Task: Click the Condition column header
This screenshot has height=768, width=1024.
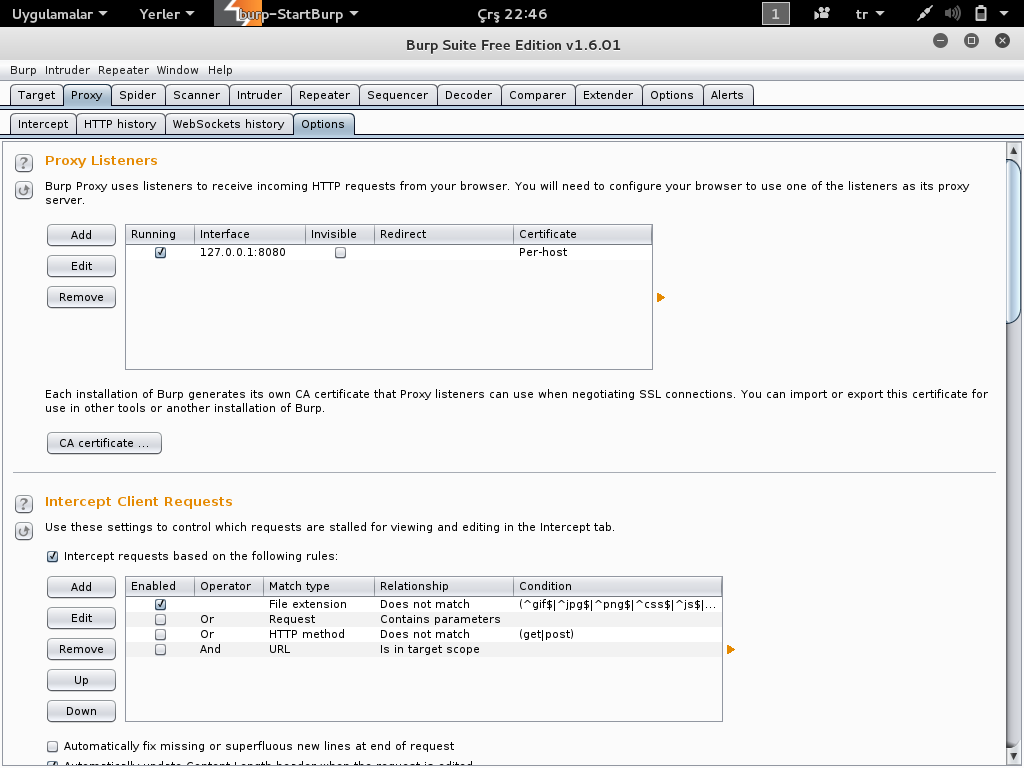Action: point(618,586)
